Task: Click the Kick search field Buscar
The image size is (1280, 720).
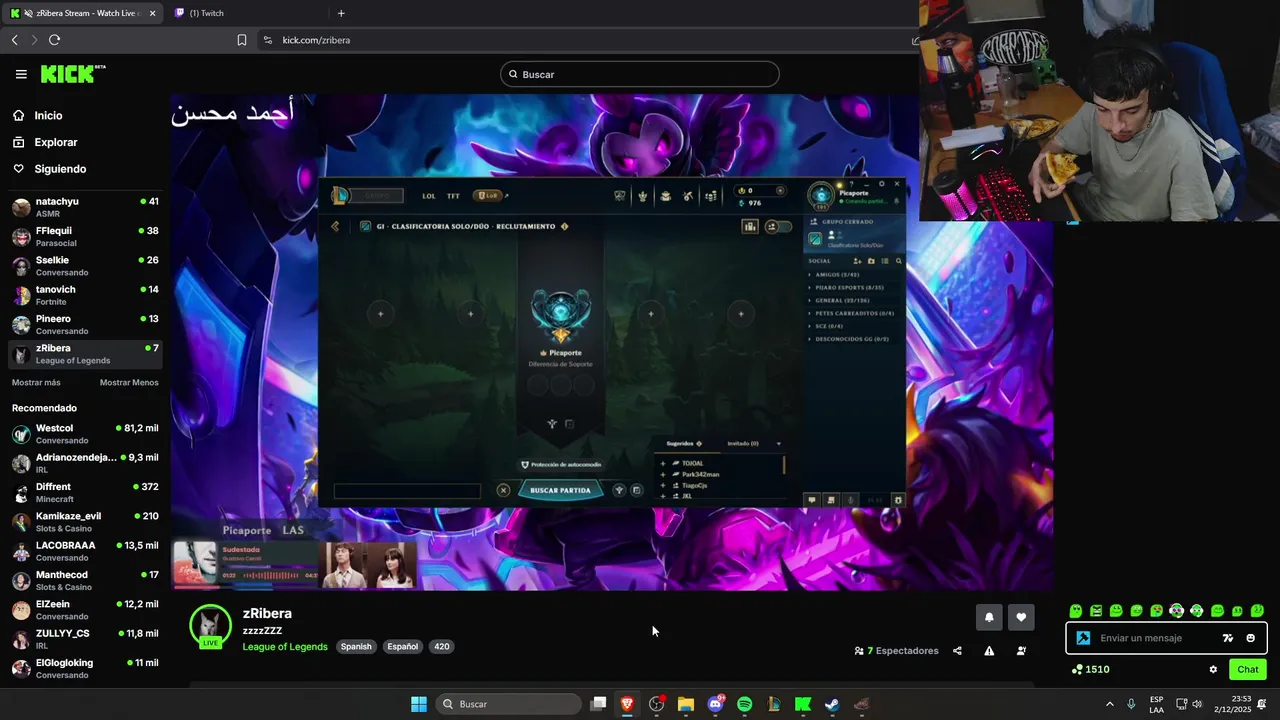Action: click(640, 74)
